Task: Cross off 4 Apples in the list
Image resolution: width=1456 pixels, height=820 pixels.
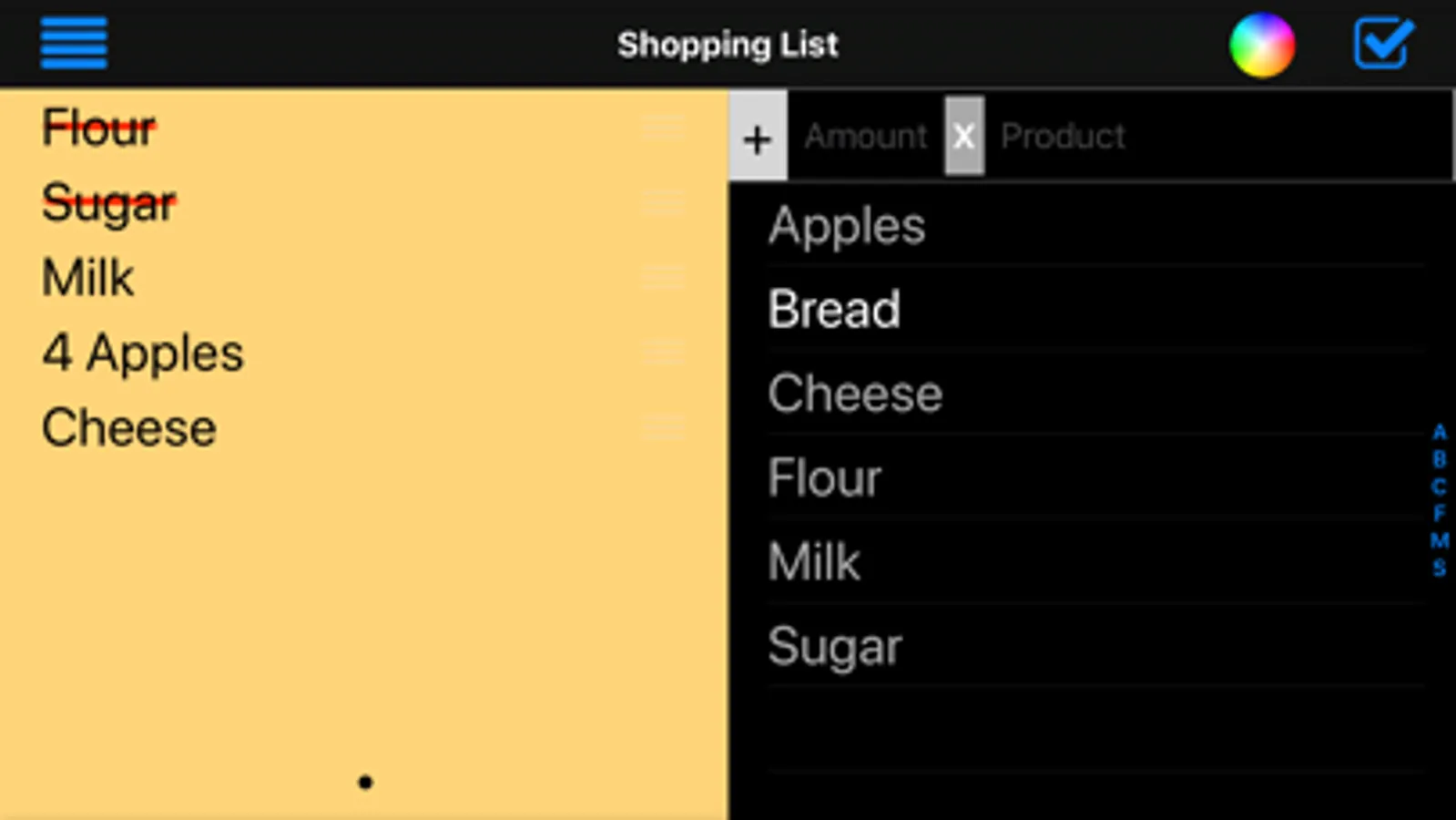Action: point(143,354)
